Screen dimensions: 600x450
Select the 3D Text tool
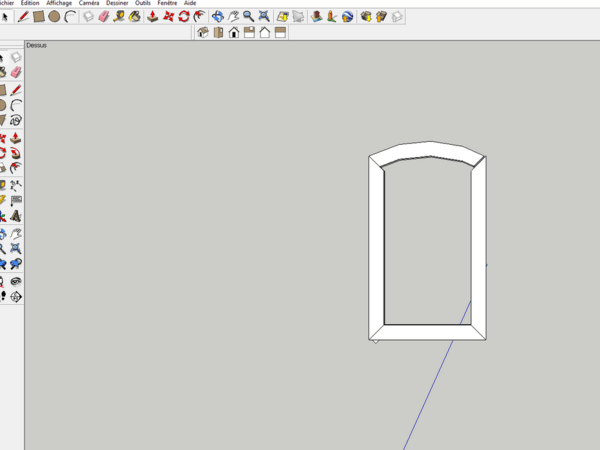click(17, 216)
